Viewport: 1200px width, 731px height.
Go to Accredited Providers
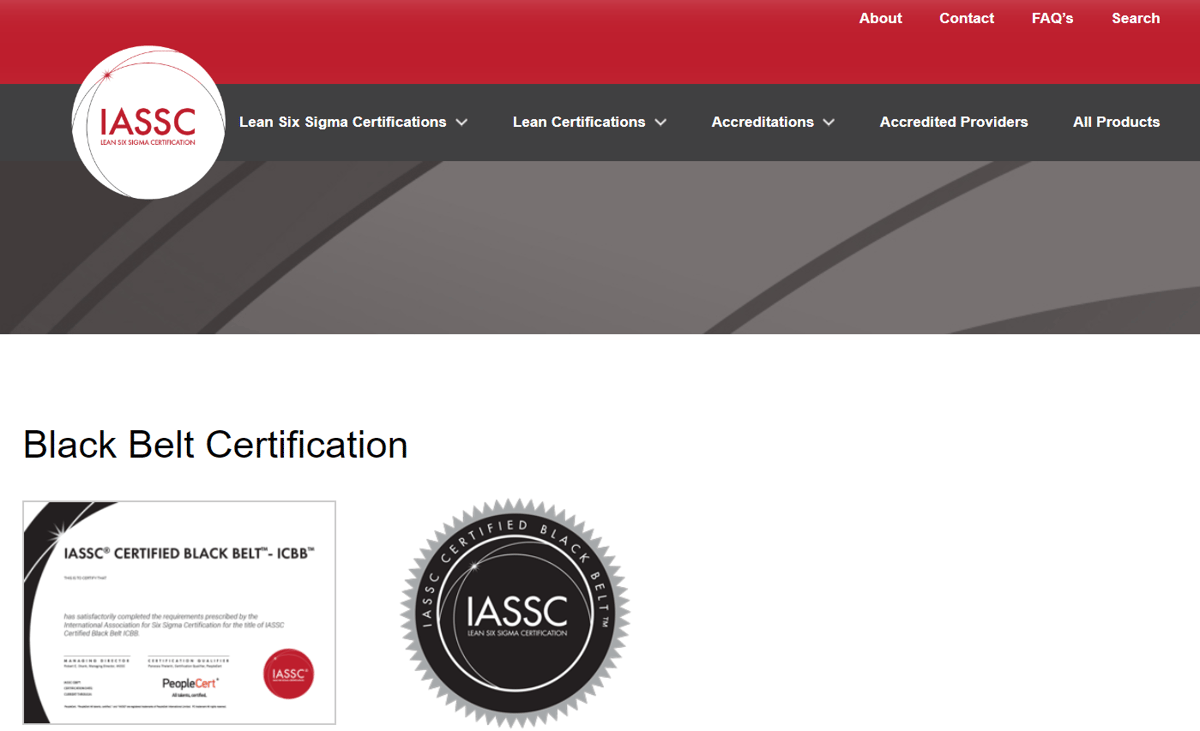tap(954, 122)
